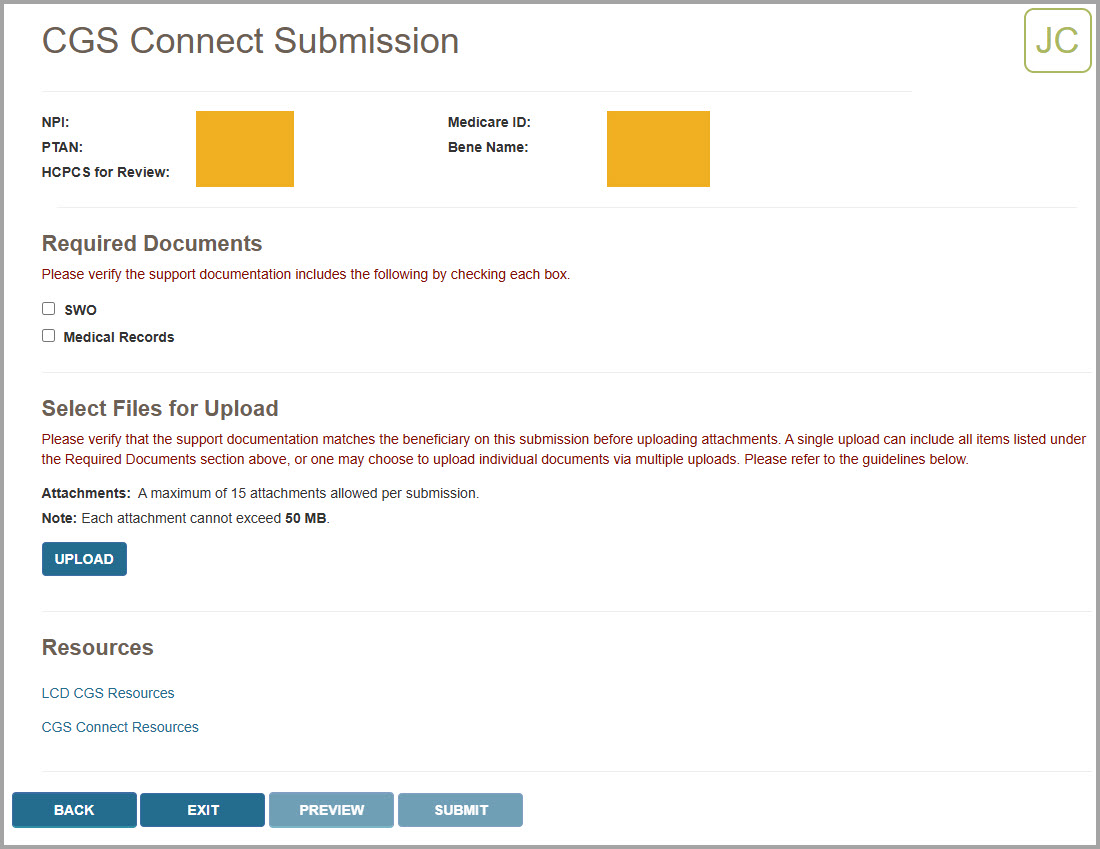Click the PTAN label
1100x849 pixels.
point(62,147)
